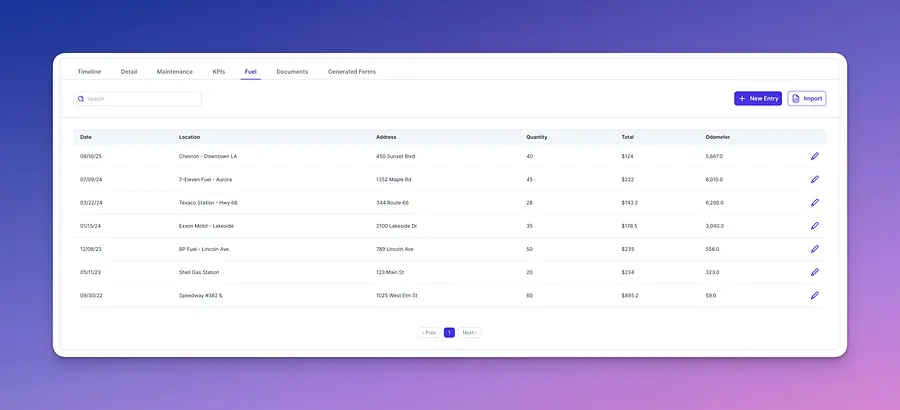Click the Quantity column header
Image resolution: width=900 pixels, height=410 pixels.
pyautogui.click(x=537, y=137)
